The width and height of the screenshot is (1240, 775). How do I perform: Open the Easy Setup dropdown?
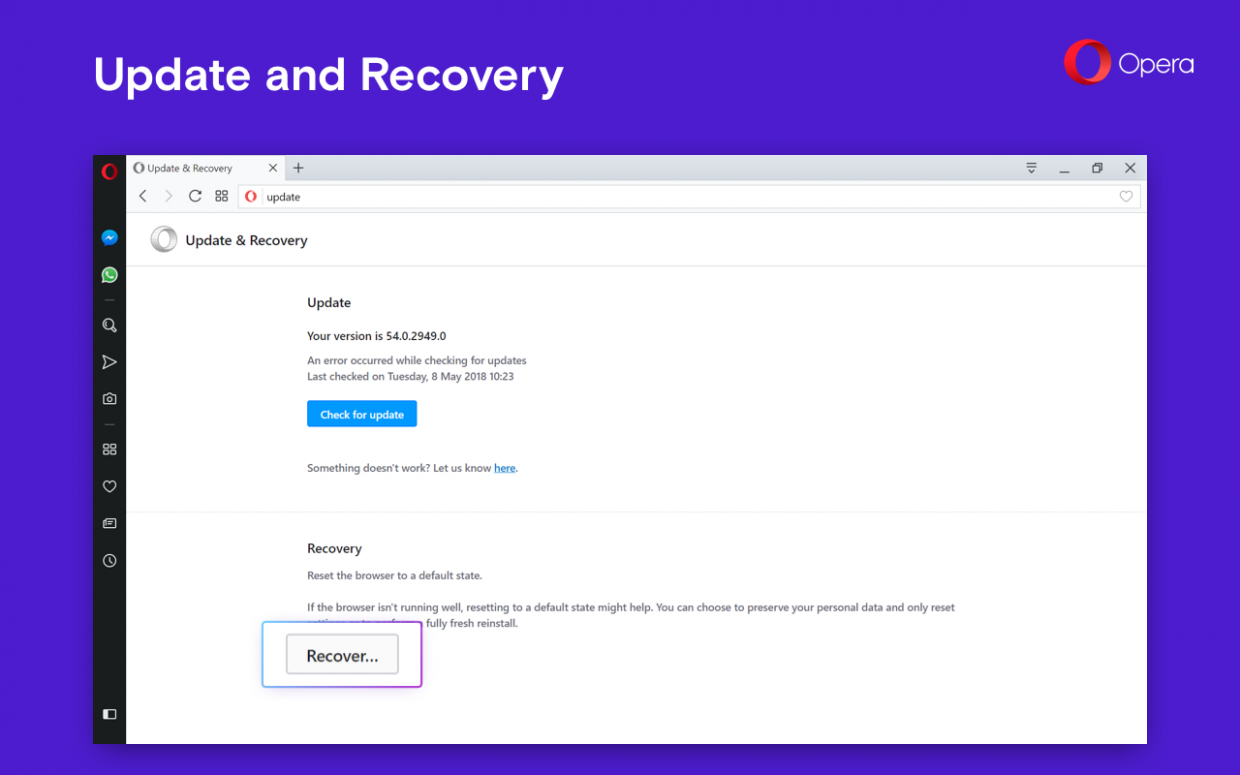click(x=1031, y=168)
